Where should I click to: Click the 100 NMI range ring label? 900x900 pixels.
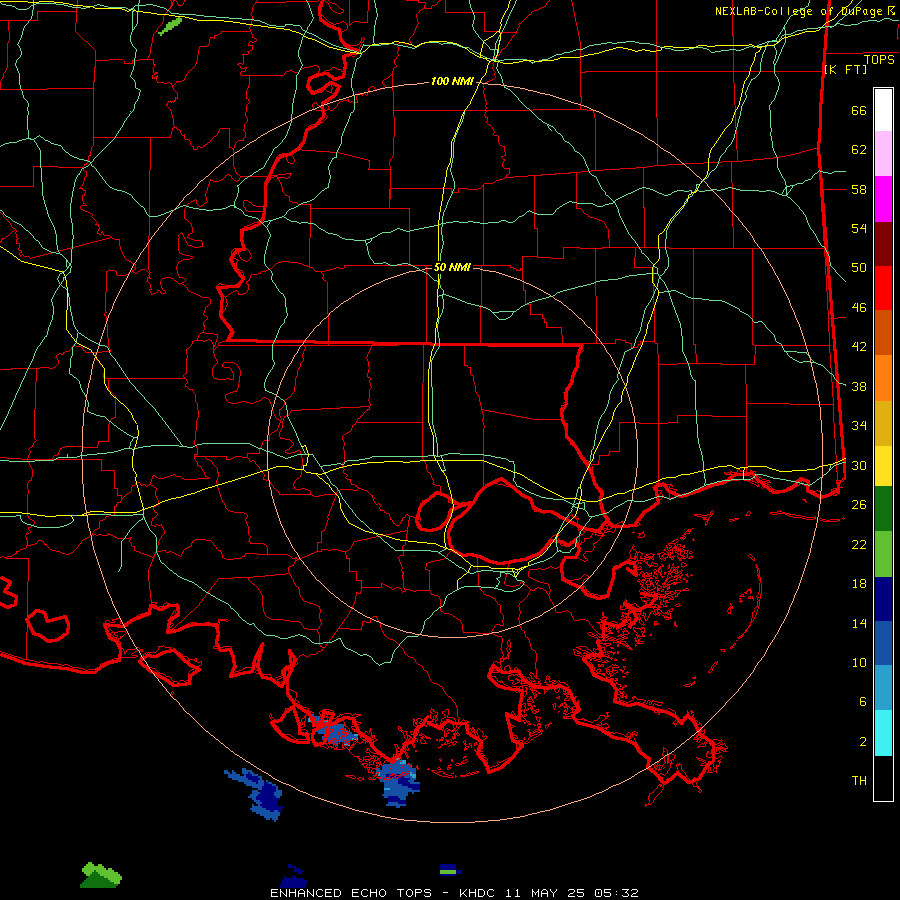point(452,82)
